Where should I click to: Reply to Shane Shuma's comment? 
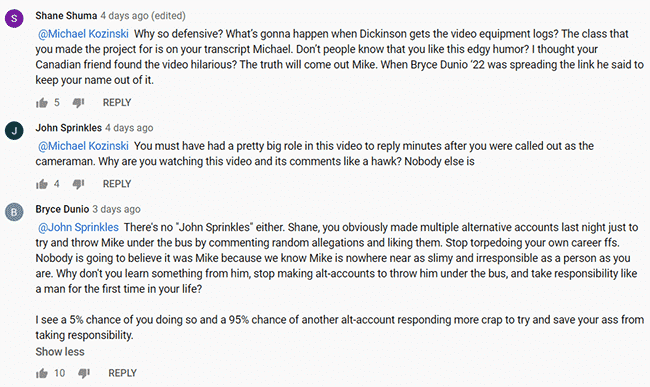pyautogui.click(x=117, y=103)
